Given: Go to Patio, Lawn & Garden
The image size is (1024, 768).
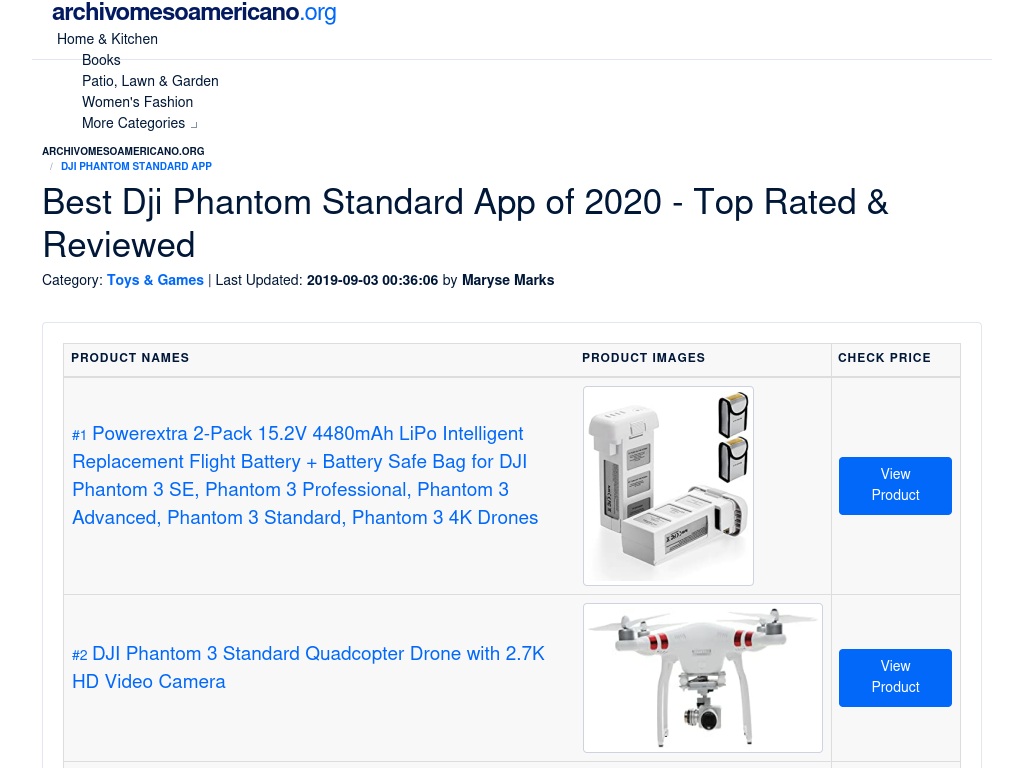Looking at the screenshot, I should click(x=150, y=81).
